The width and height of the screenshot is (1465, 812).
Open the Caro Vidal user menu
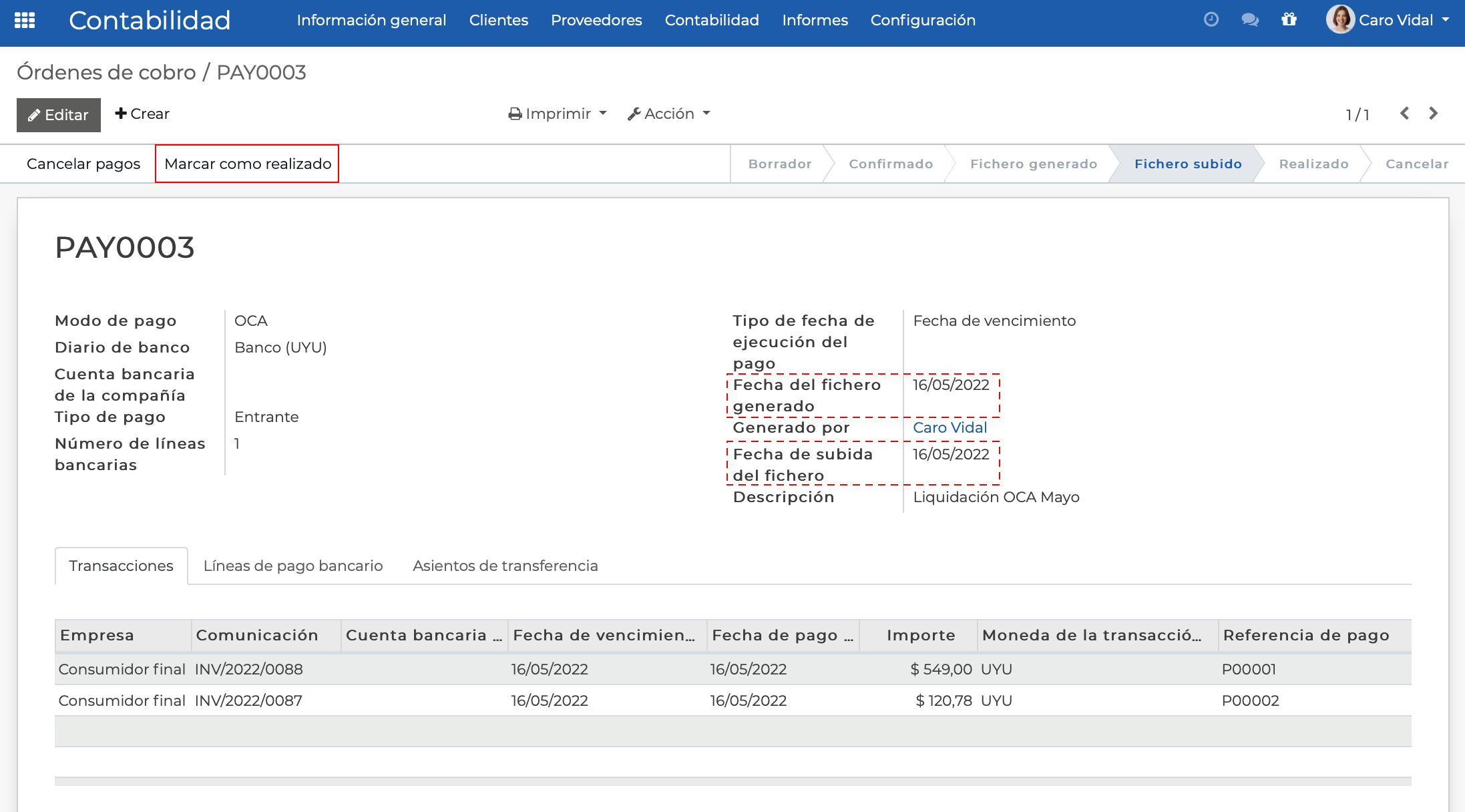(x=1393, y=20)
